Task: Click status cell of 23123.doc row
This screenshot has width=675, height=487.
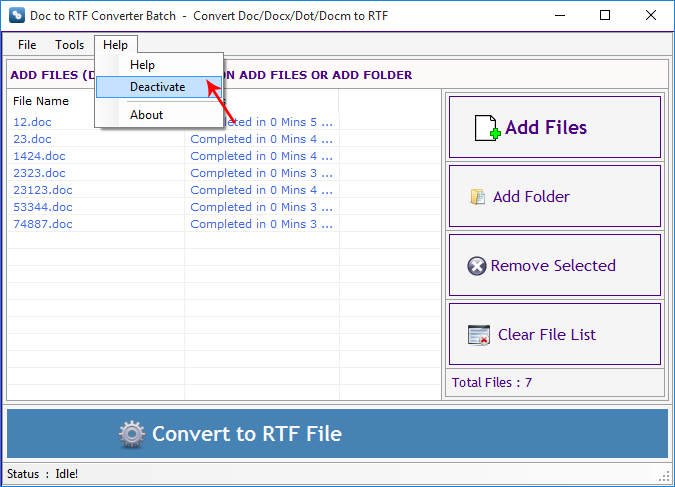Action: [x=262, y=190]
